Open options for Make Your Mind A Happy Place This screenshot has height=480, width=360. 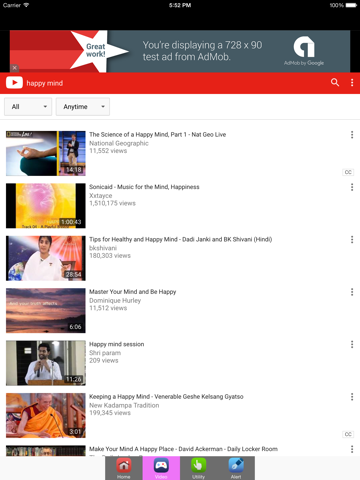tap(352, 449)
